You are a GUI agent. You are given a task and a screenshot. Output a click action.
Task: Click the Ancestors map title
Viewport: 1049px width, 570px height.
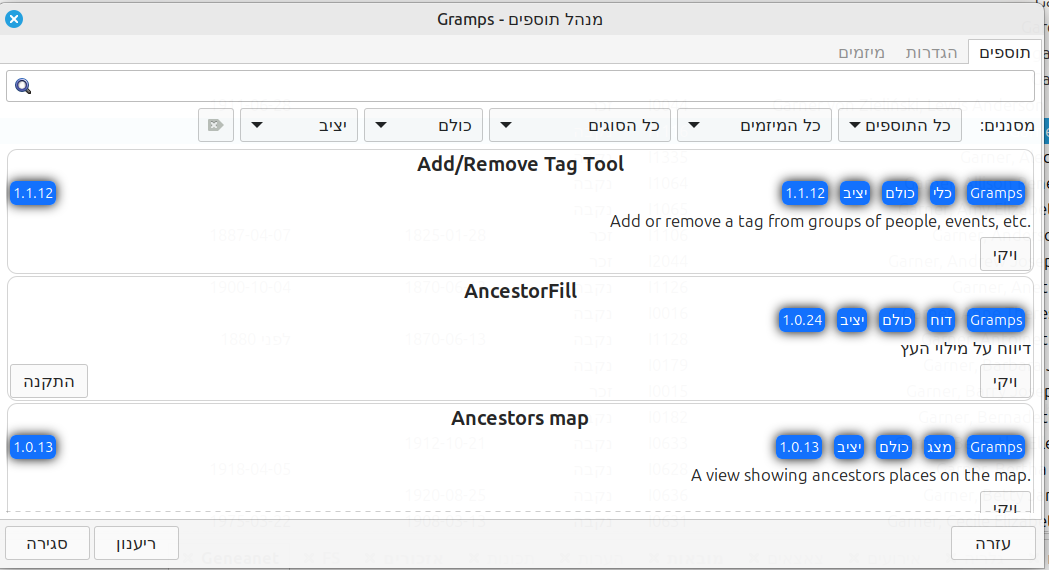(x=520, y=419)
